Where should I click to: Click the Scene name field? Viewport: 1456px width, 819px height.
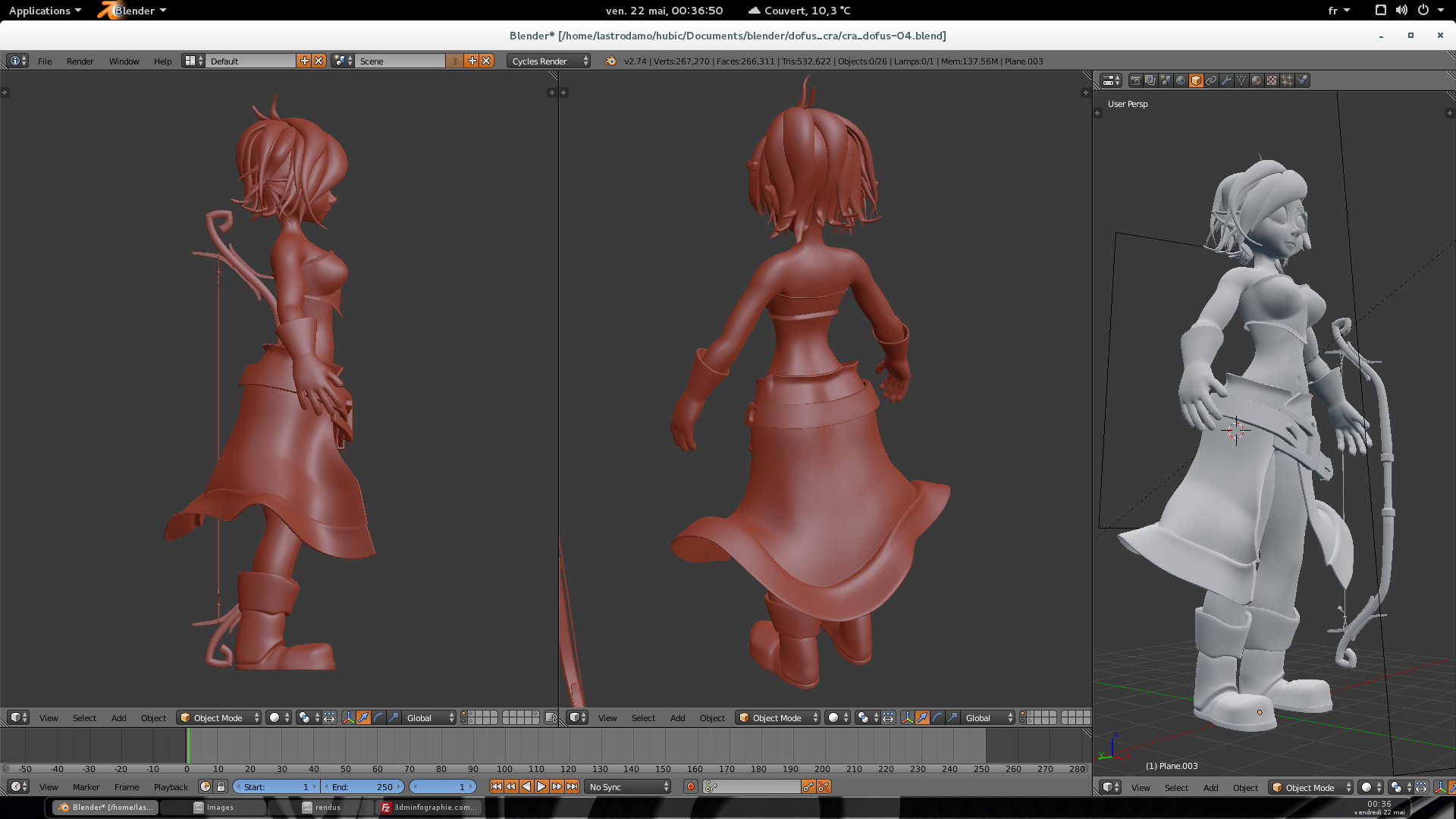pos(400,61)
